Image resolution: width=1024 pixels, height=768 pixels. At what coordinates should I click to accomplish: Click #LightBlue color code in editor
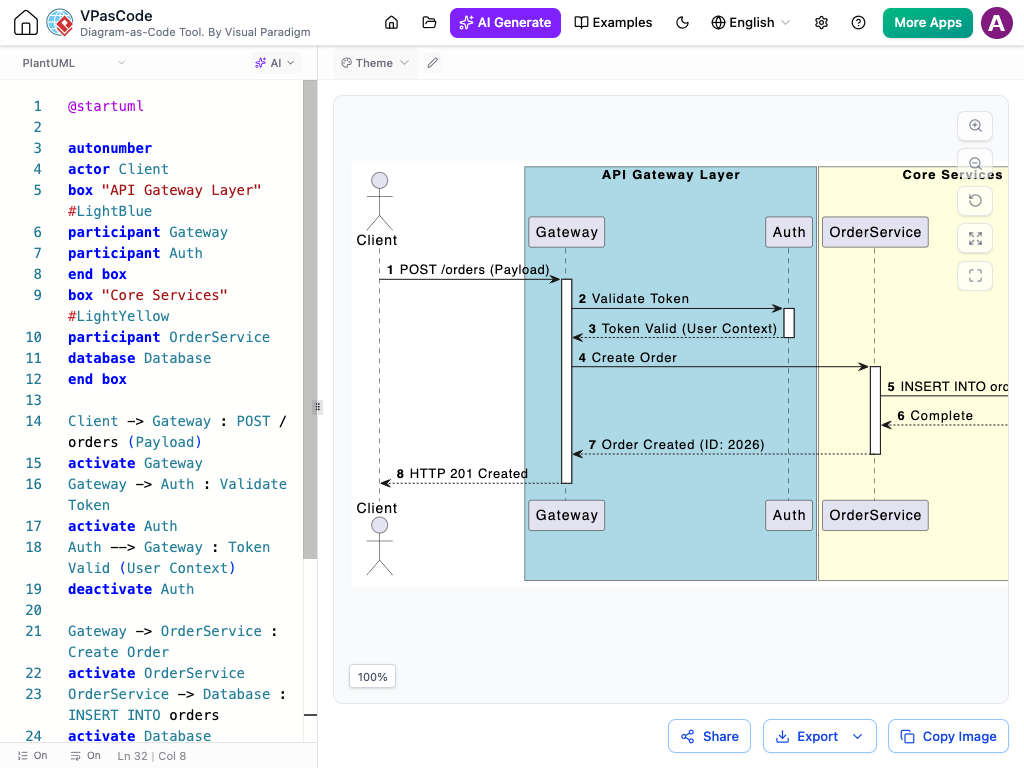(x=110, y=211)
